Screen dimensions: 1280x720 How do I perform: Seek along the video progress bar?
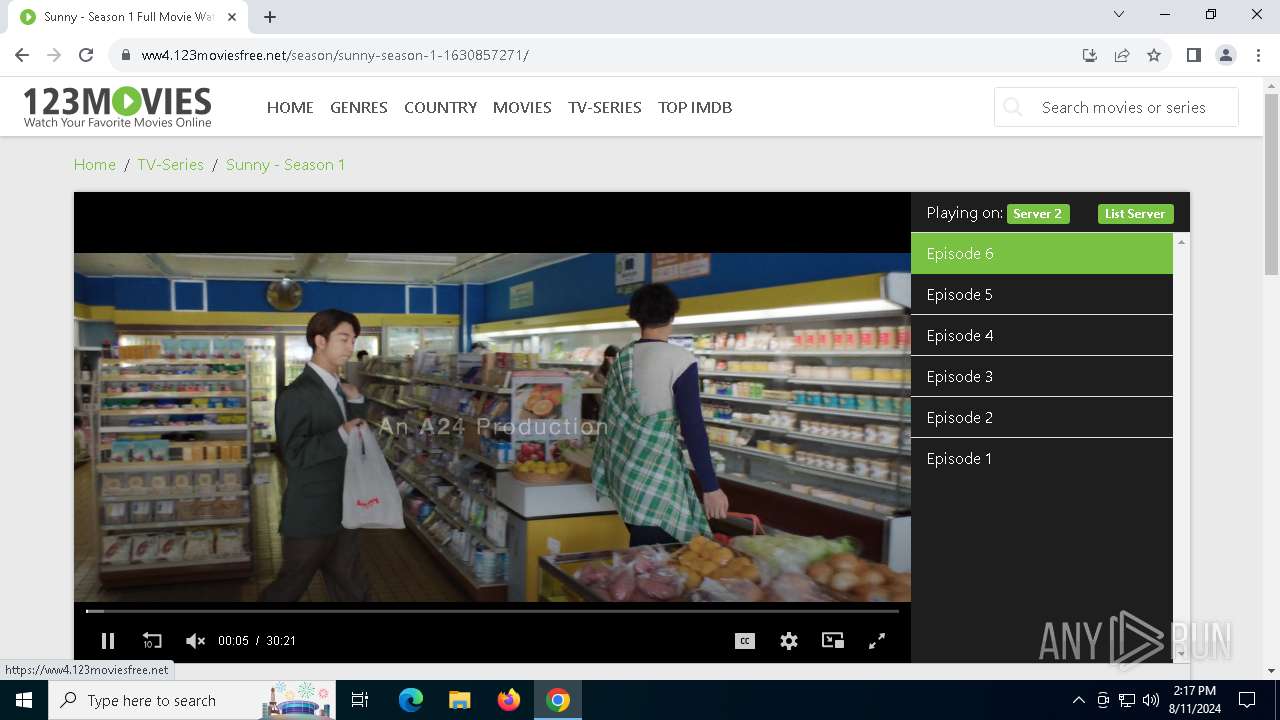(x=492, y=611)
